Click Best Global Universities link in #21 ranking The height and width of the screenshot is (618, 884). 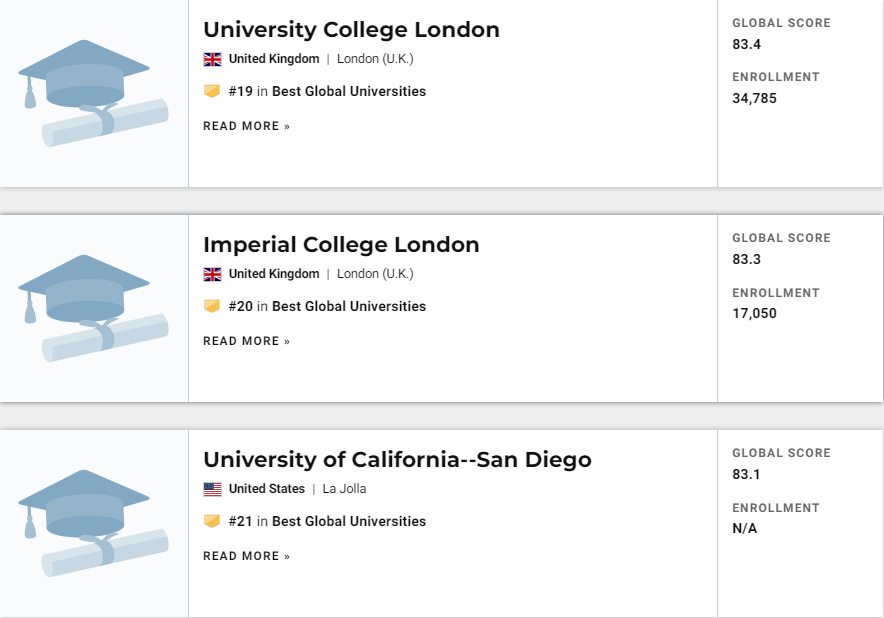(349, 521)
